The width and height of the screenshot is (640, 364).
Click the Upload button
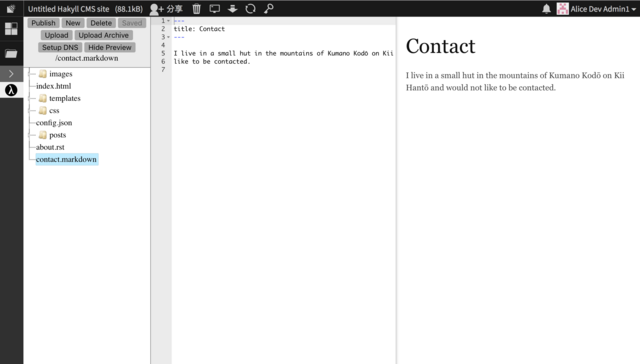[x=56, y=35]
